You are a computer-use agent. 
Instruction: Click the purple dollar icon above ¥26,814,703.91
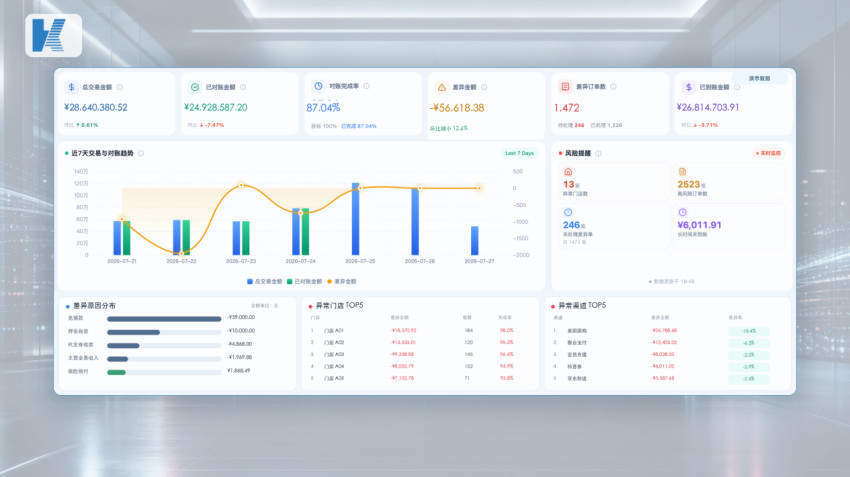pos(688,87)
